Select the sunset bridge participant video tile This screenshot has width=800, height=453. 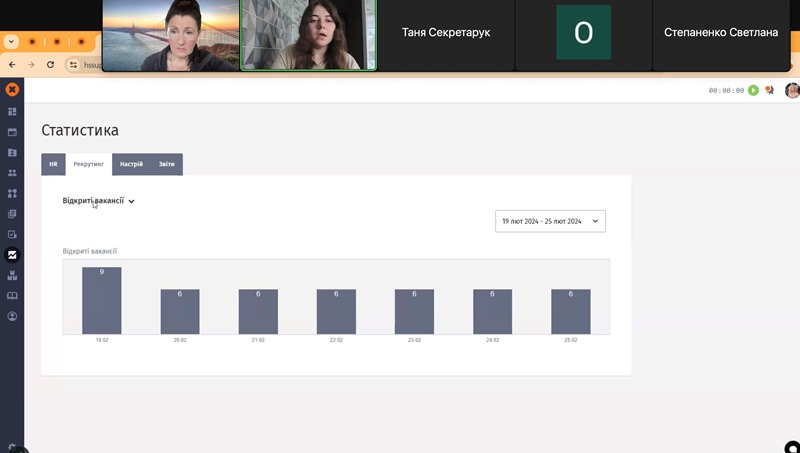click(171, 35)
